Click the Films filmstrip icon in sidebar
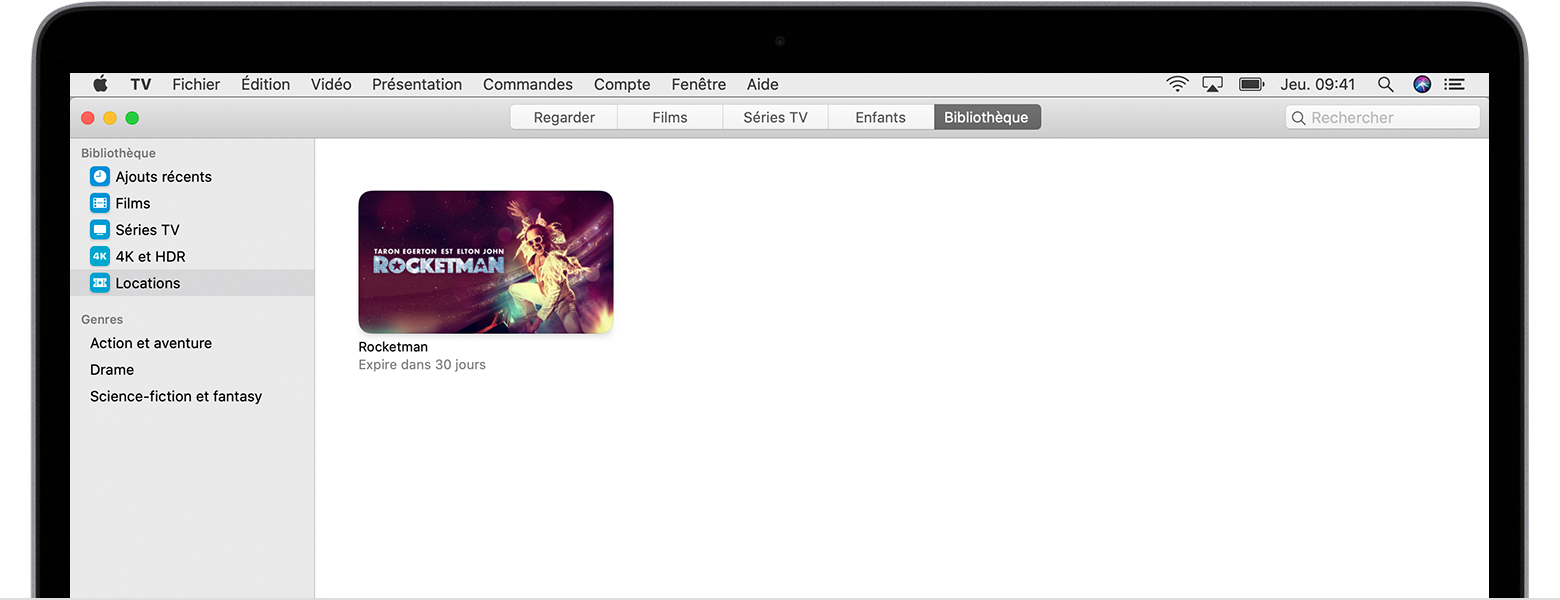 click(100, 203)
